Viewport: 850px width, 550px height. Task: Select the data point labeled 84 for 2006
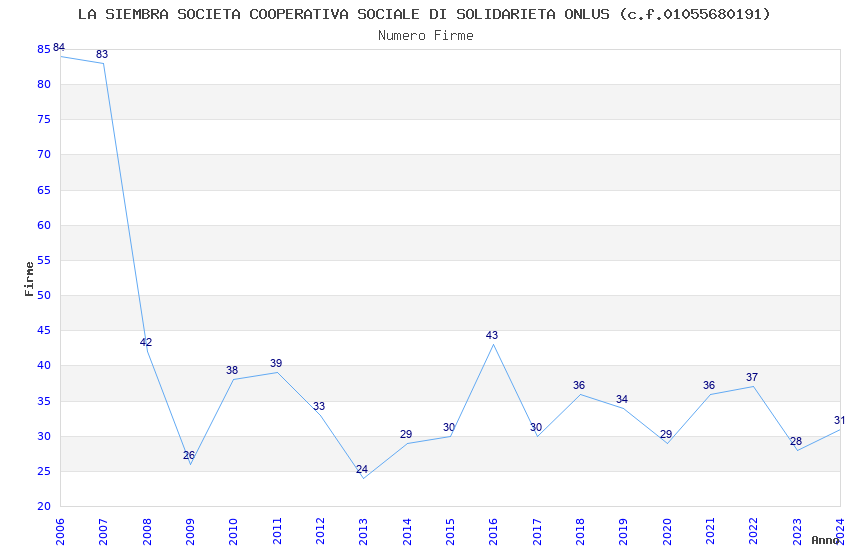61,56
